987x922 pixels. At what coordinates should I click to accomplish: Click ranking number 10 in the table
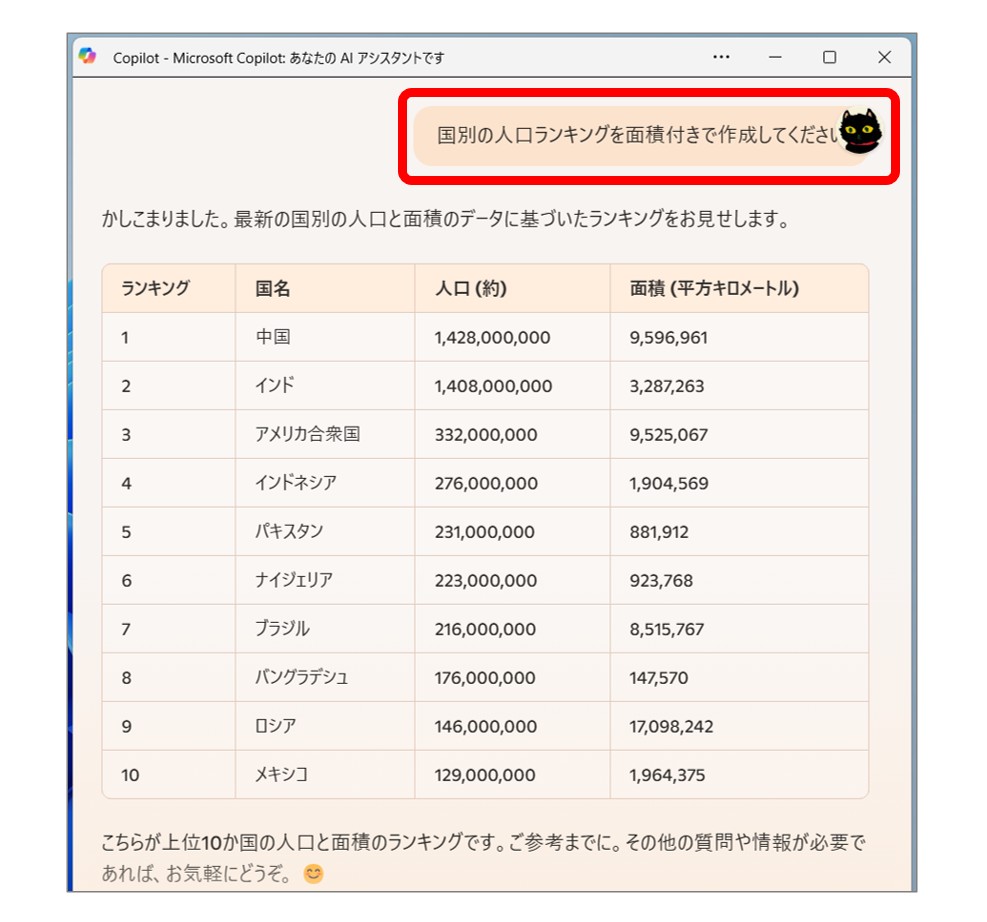tap(130, 775)
